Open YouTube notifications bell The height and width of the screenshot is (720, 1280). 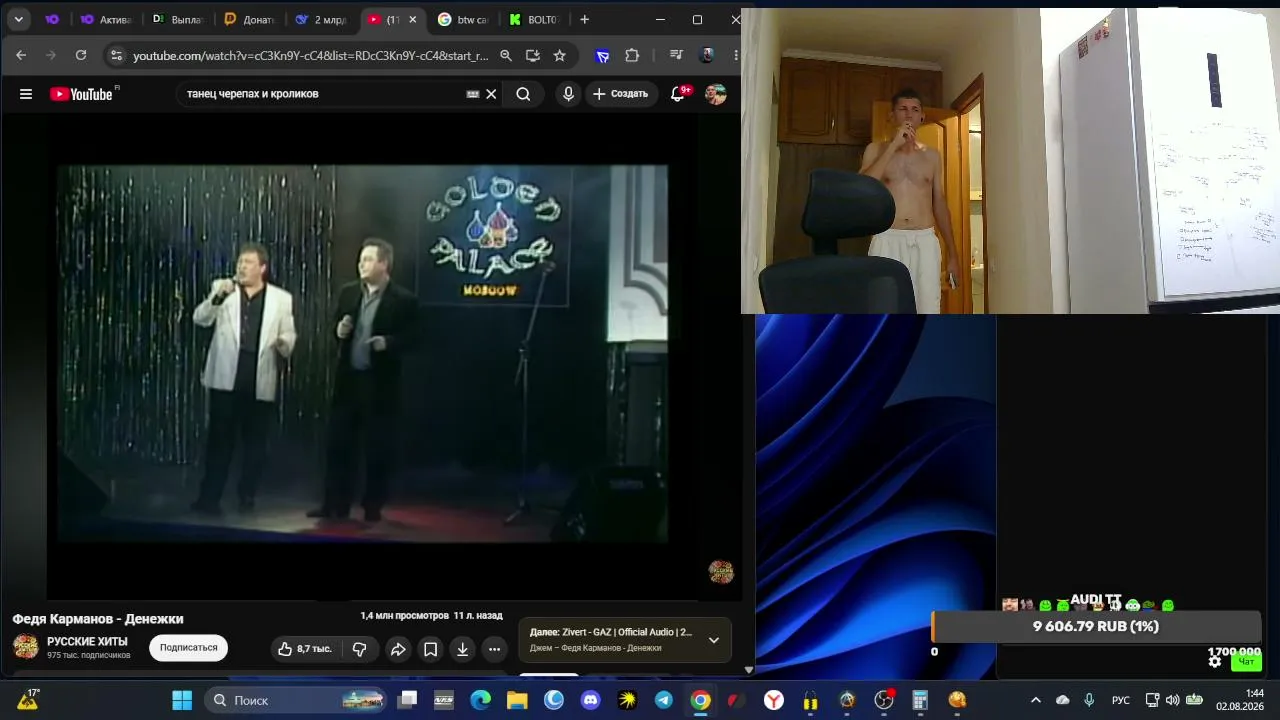(x=678, y=94)
